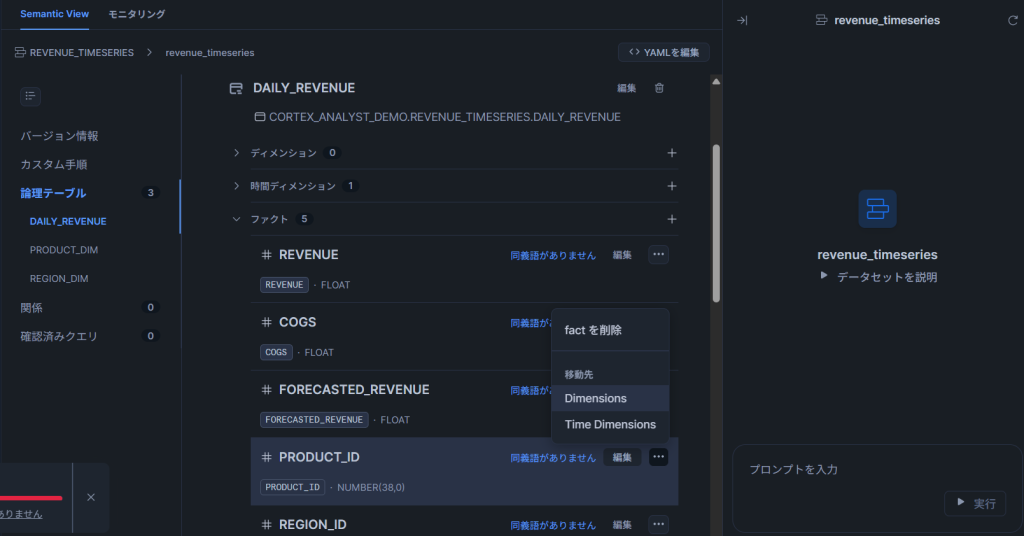
Task: Switch to the モニタリング tab
Action: (136, 14)
